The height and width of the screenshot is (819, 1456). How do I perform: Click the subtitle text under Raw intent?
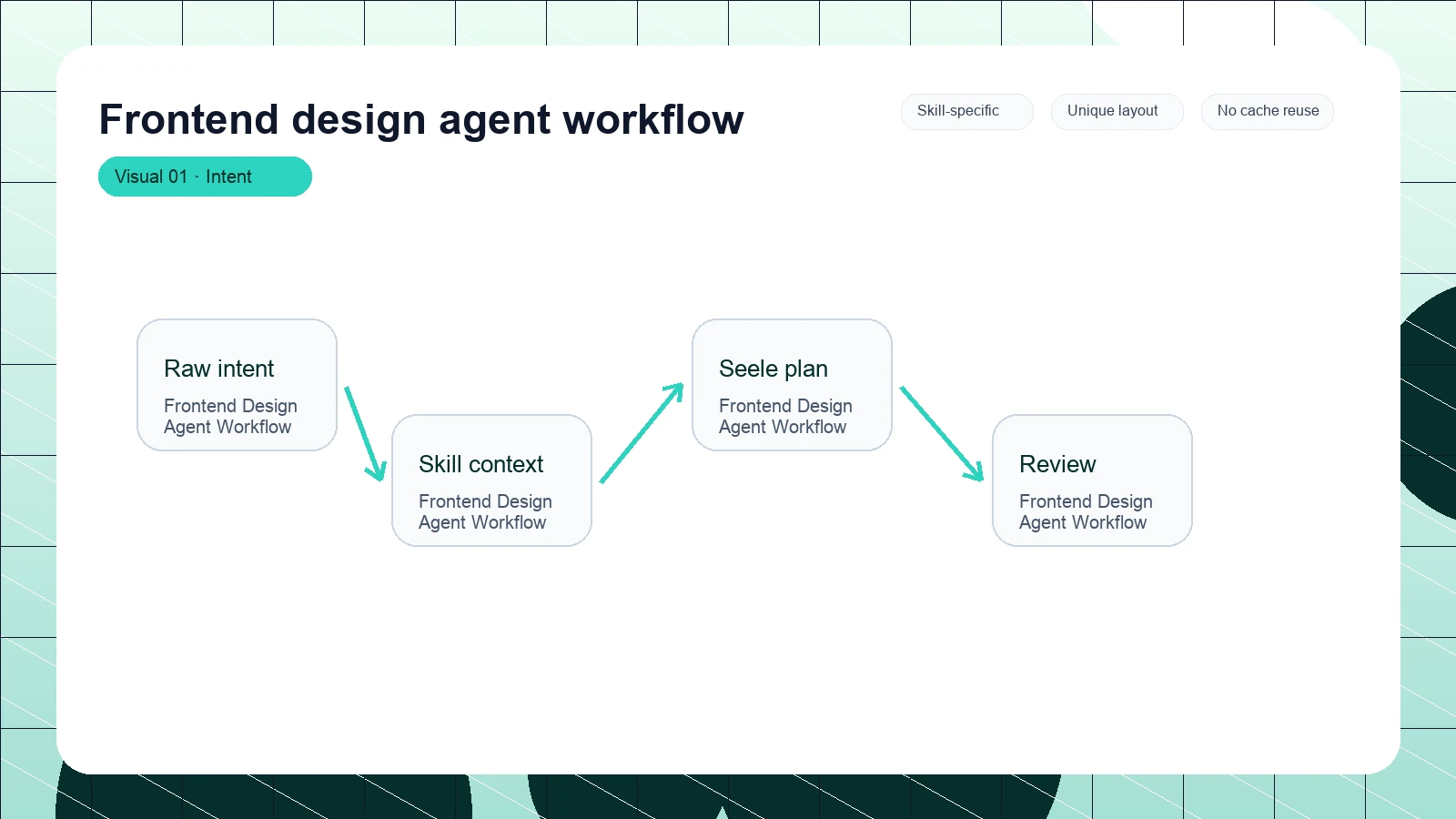pyautogui.click(x=230, y=416)
